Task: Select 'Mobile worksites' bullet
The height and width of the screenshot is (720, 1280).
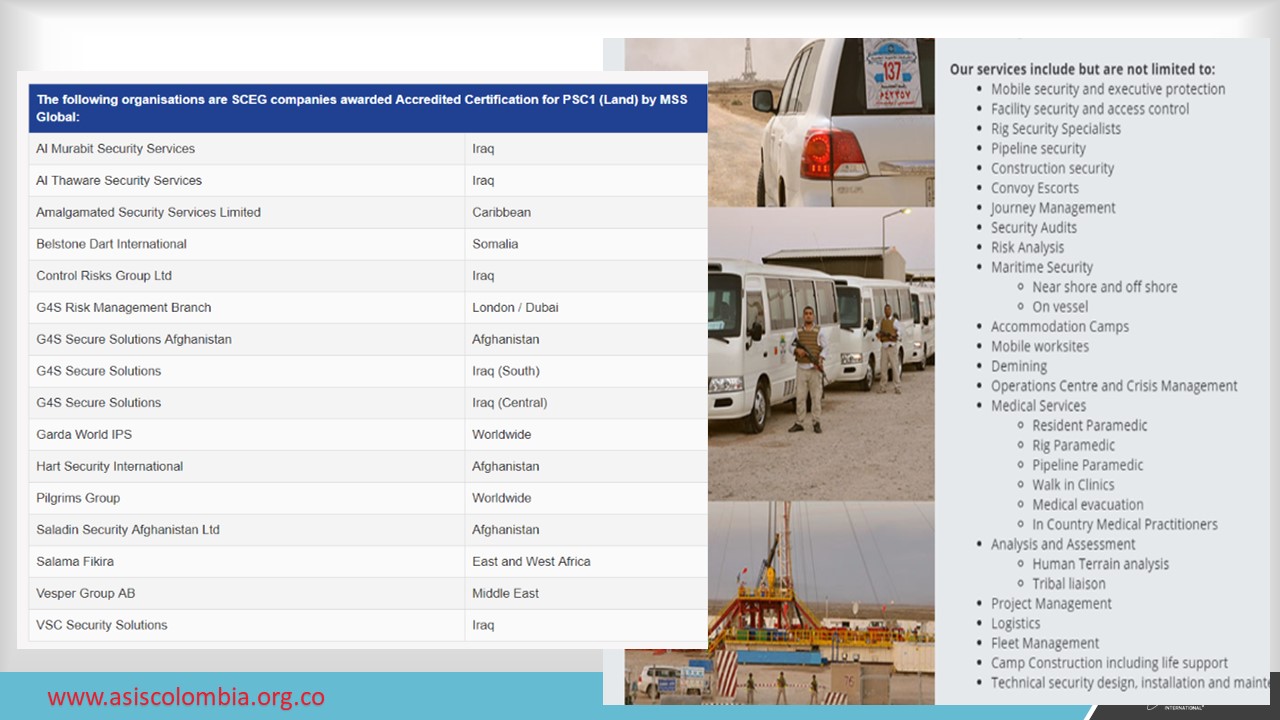Action: pyautogui.click(x=1040, y=347)
